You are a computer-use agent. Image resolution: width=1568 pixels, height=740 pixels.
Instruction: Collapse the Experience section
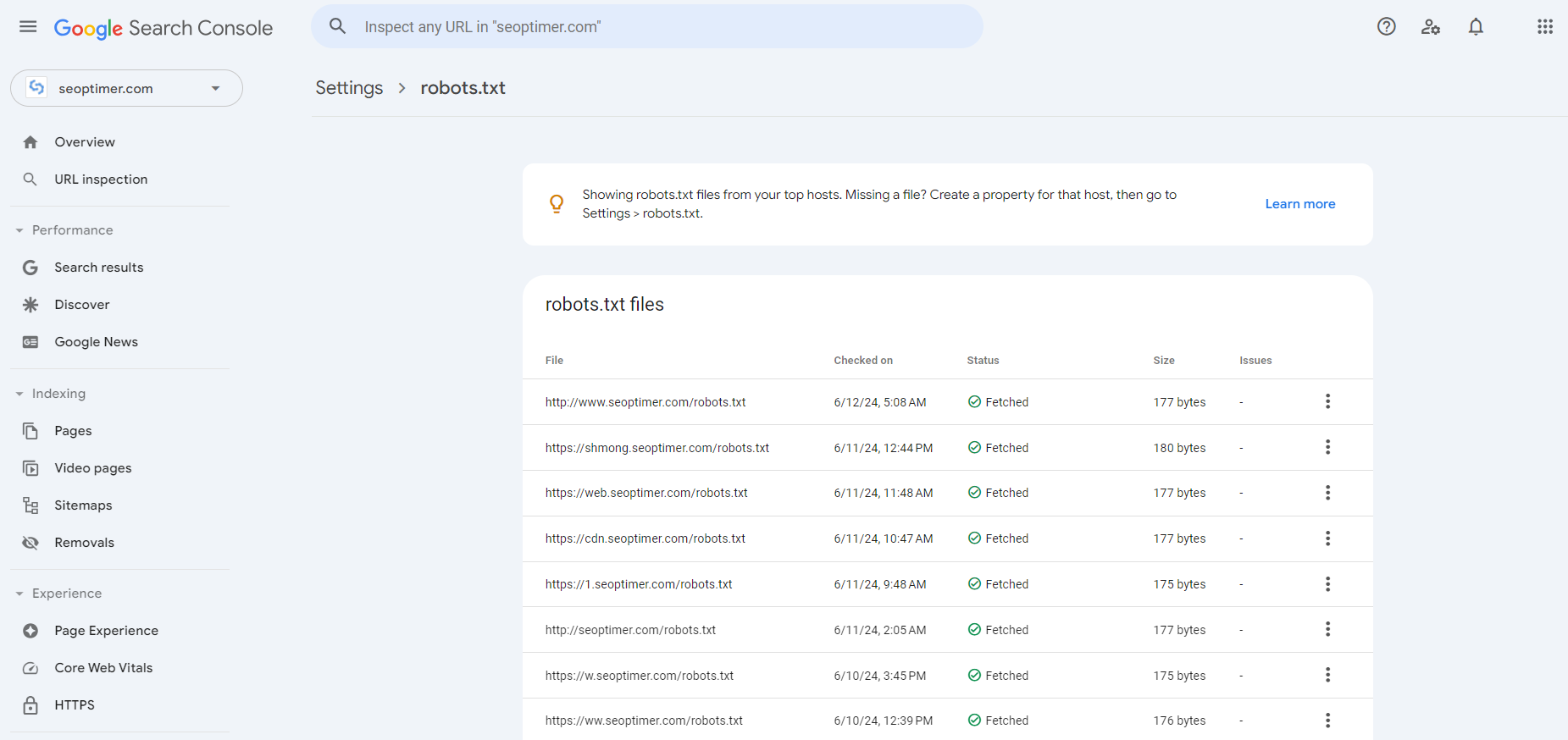pos(19,594)
